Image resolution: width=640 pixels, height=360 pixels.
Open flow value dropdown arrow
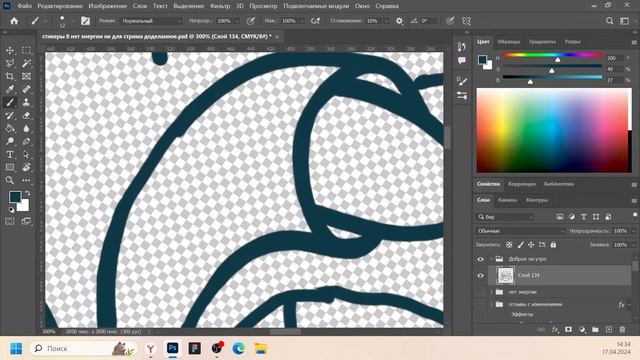pyautogui.click(x=302, y=21)
